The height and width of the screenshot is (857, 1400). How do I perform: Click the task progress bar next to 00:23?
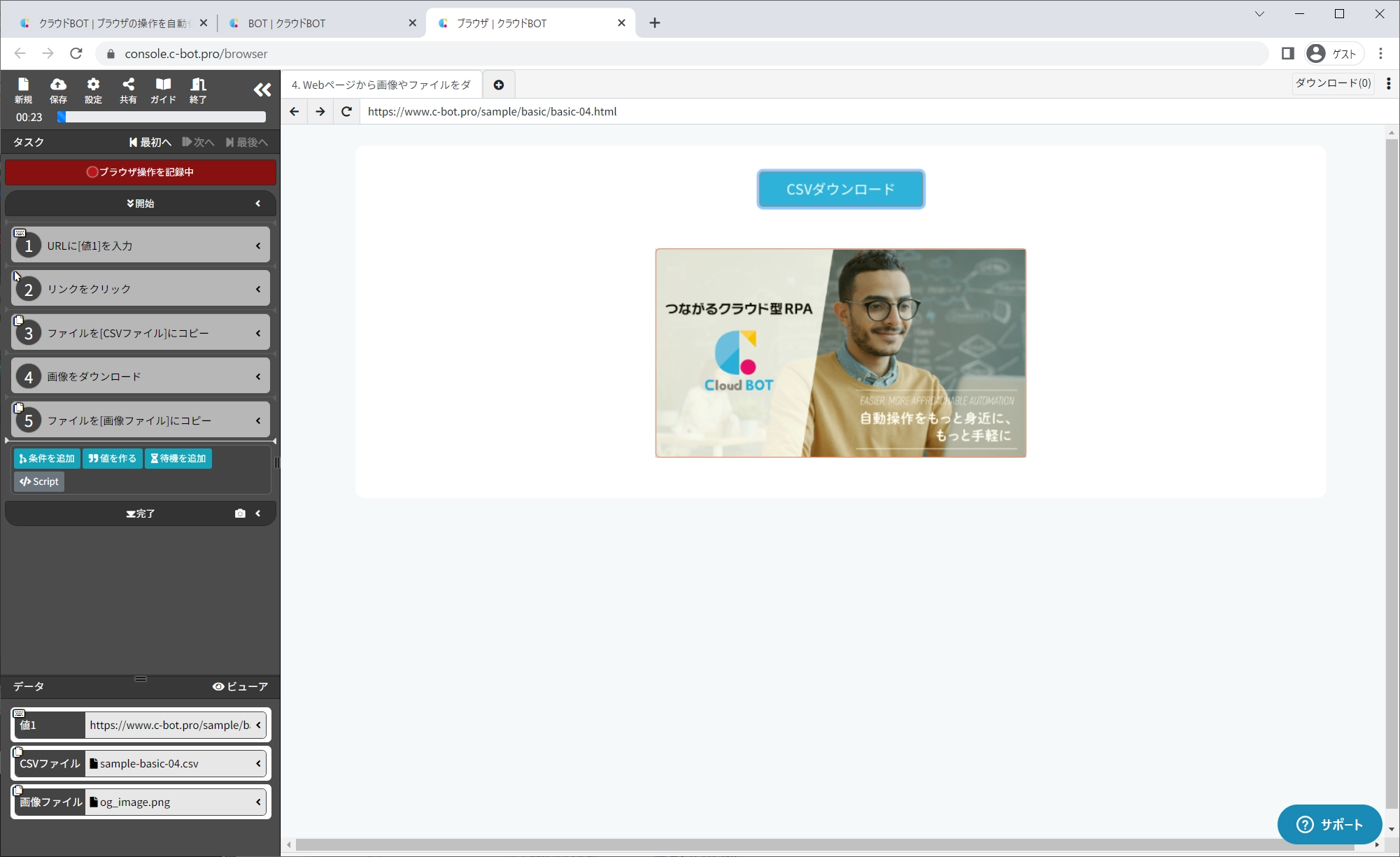pos(162,118)
